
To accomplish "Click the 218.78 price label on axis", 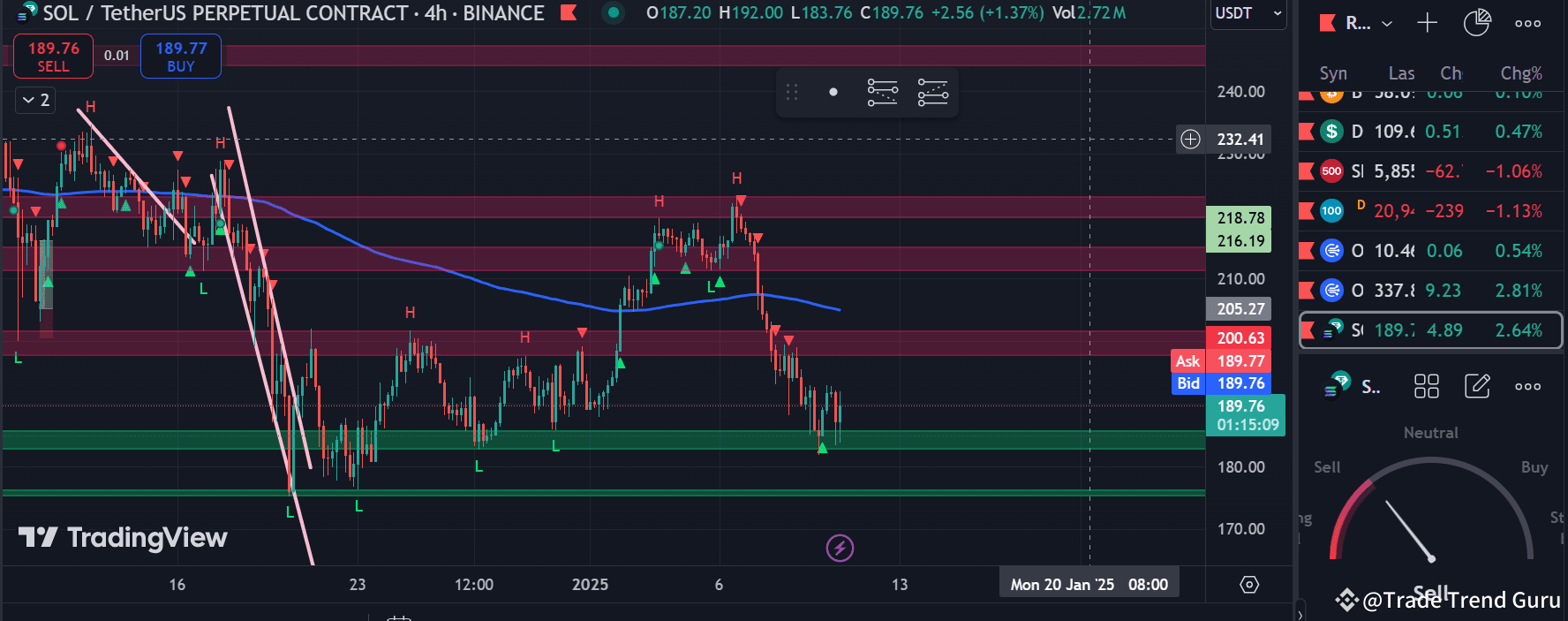I will point(1240,217).
